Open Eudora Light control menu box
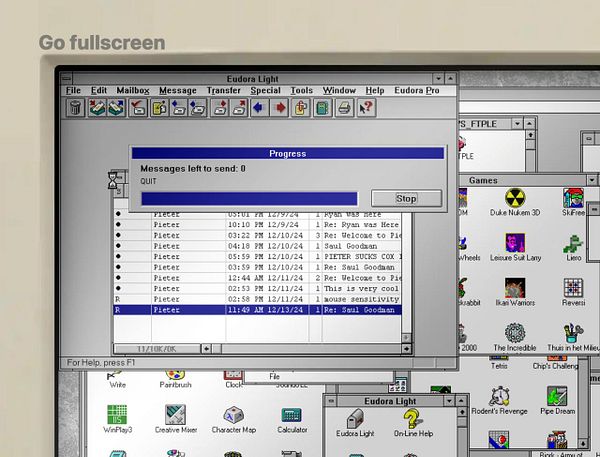600x457 pixels. pyautogui.click(x=66, y=78)
